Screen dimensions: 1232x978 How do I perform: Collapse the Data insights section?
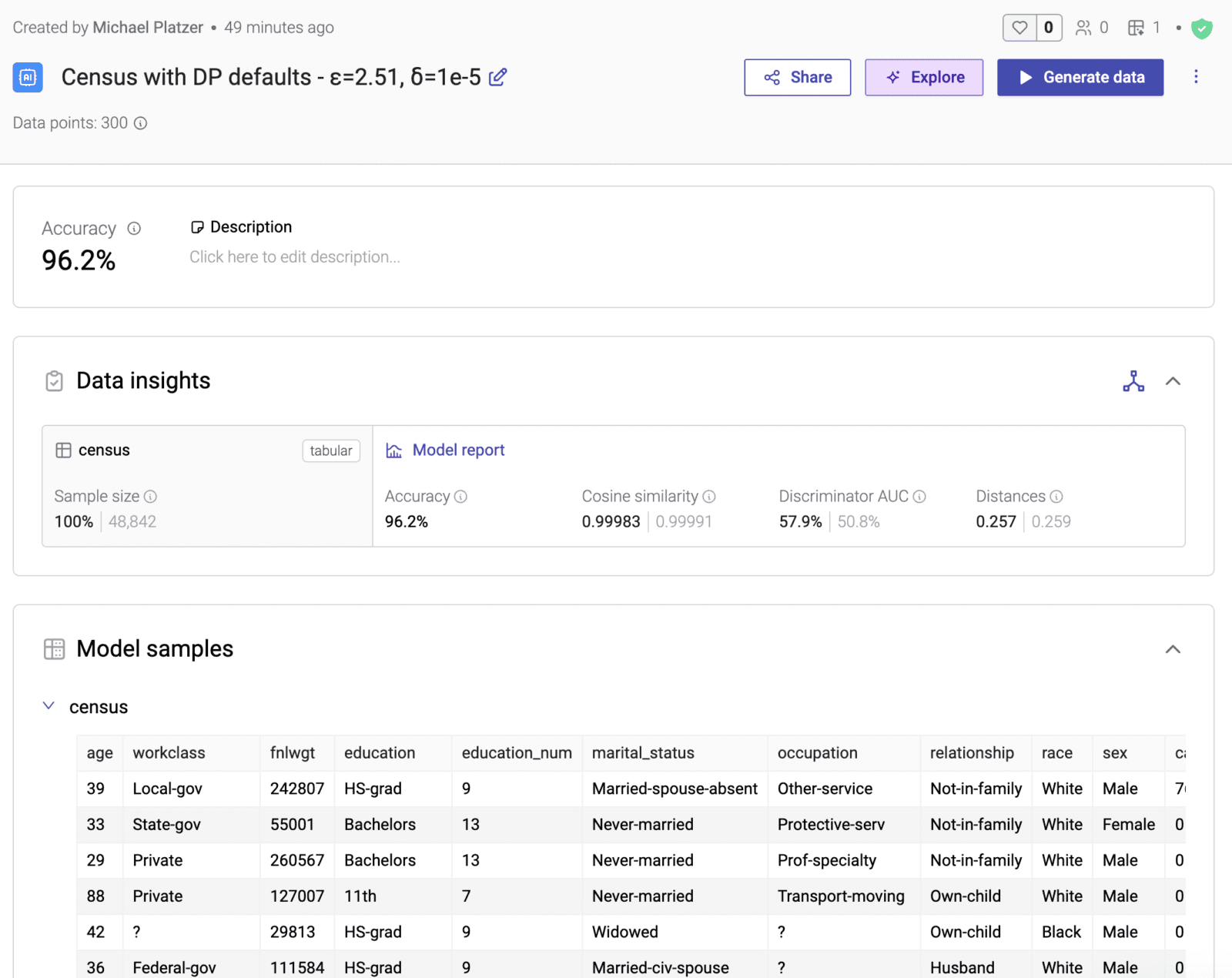1173,381
